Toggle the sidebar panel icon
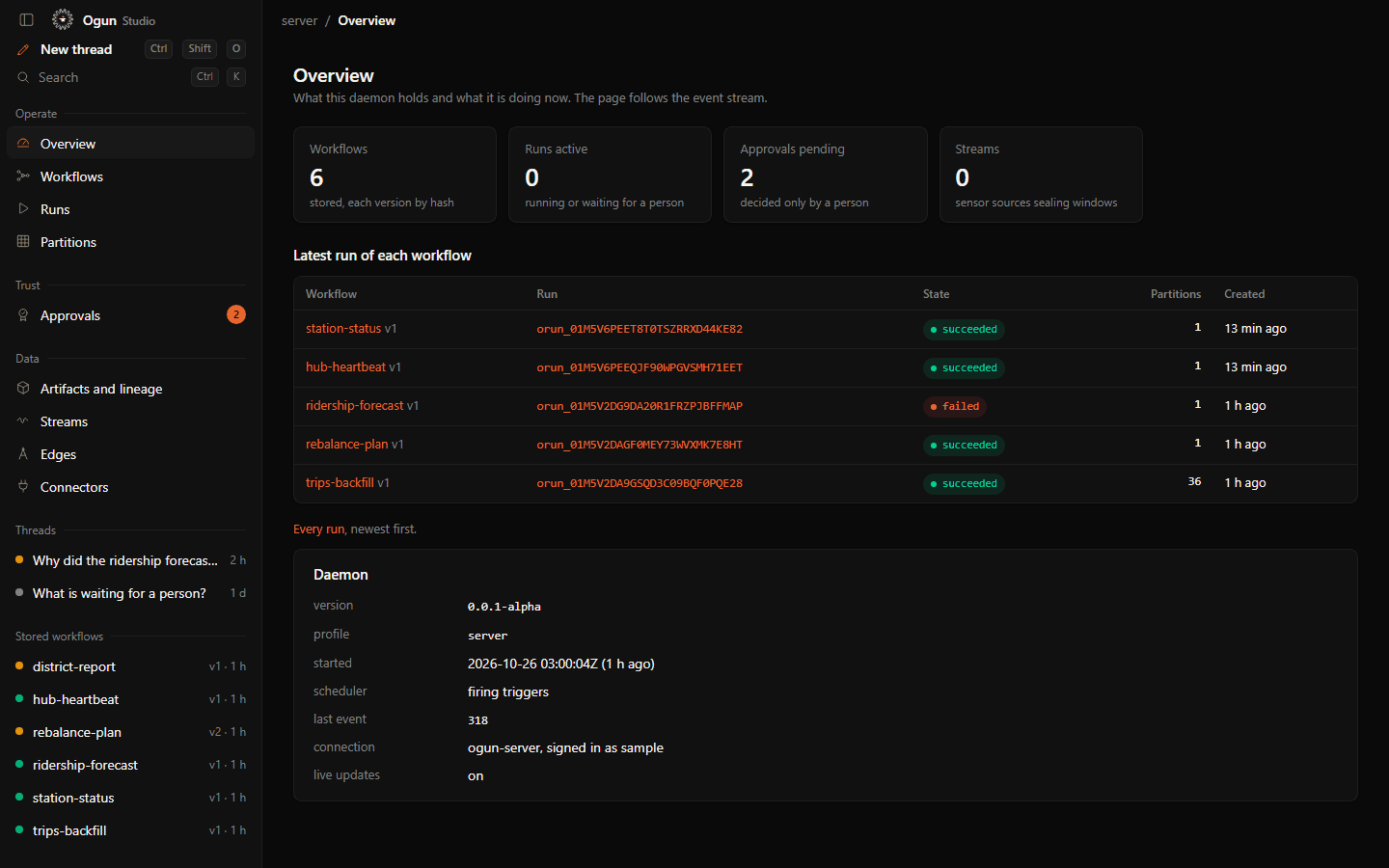 [x=26, y=20]
